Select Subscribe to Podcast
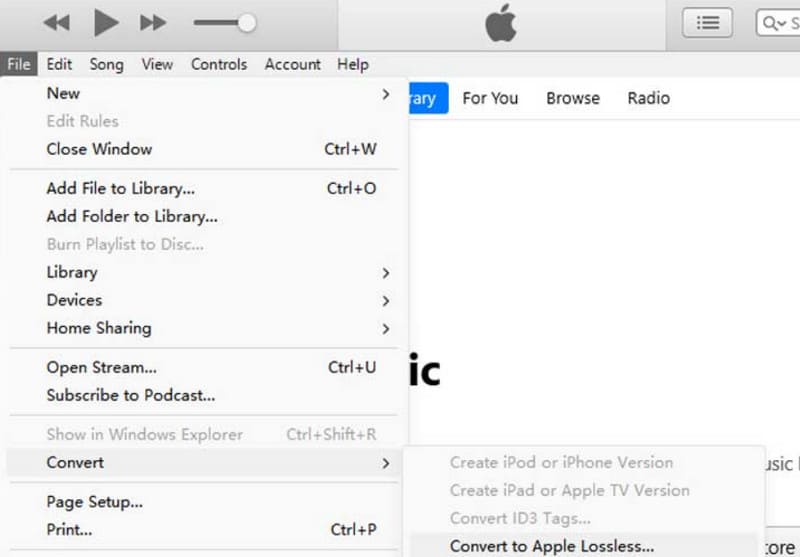 [204, 395]
